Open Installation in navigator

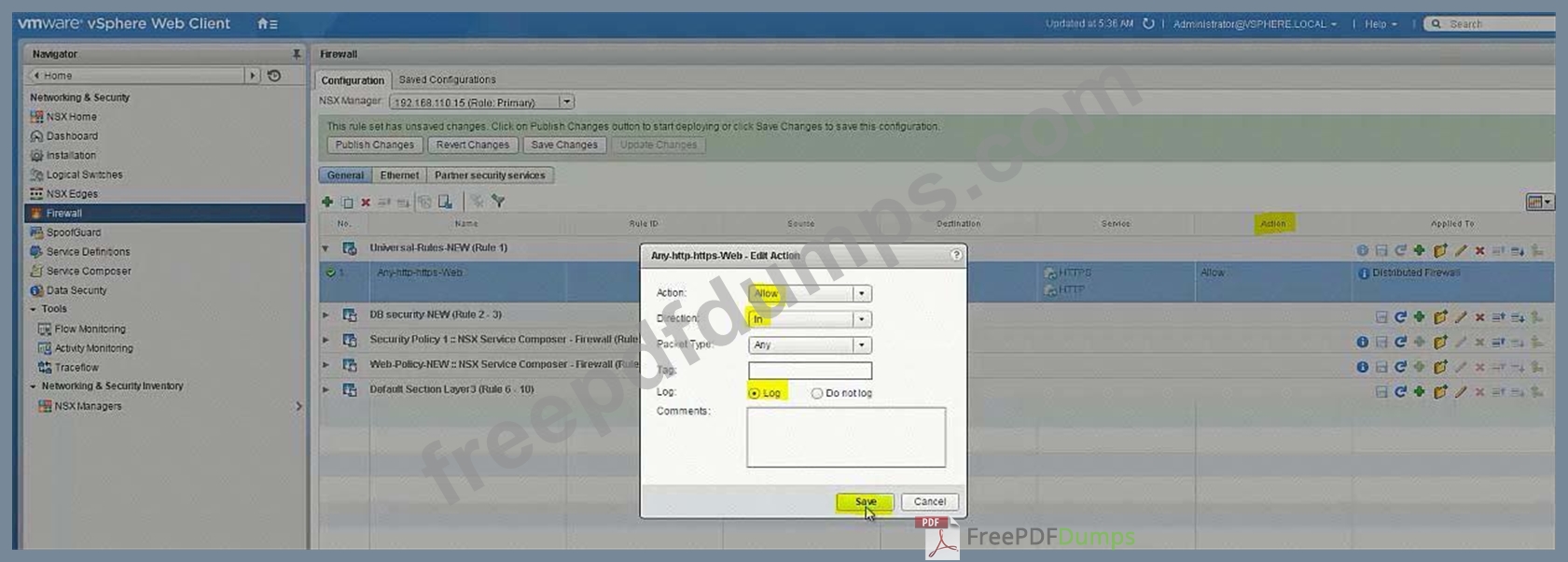pos(71,156)
